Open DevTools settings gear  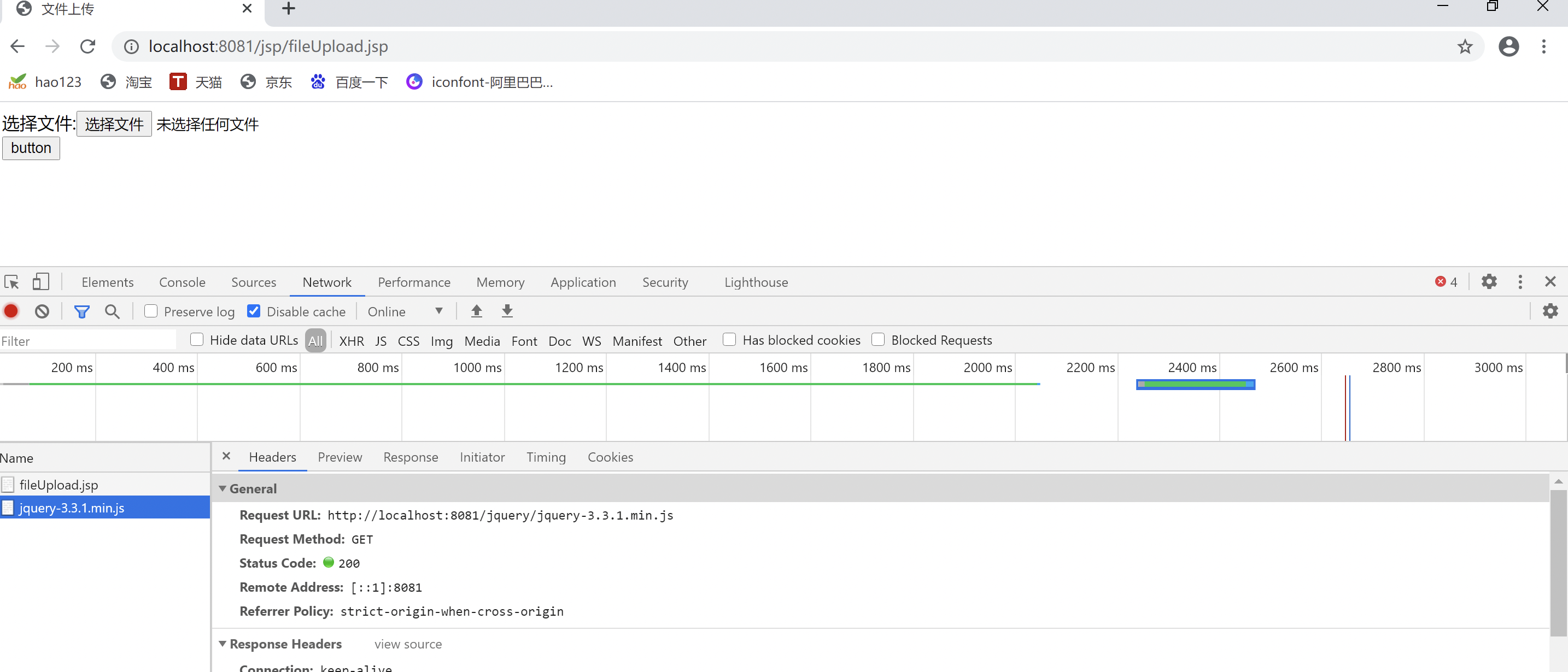(1489, 282)
